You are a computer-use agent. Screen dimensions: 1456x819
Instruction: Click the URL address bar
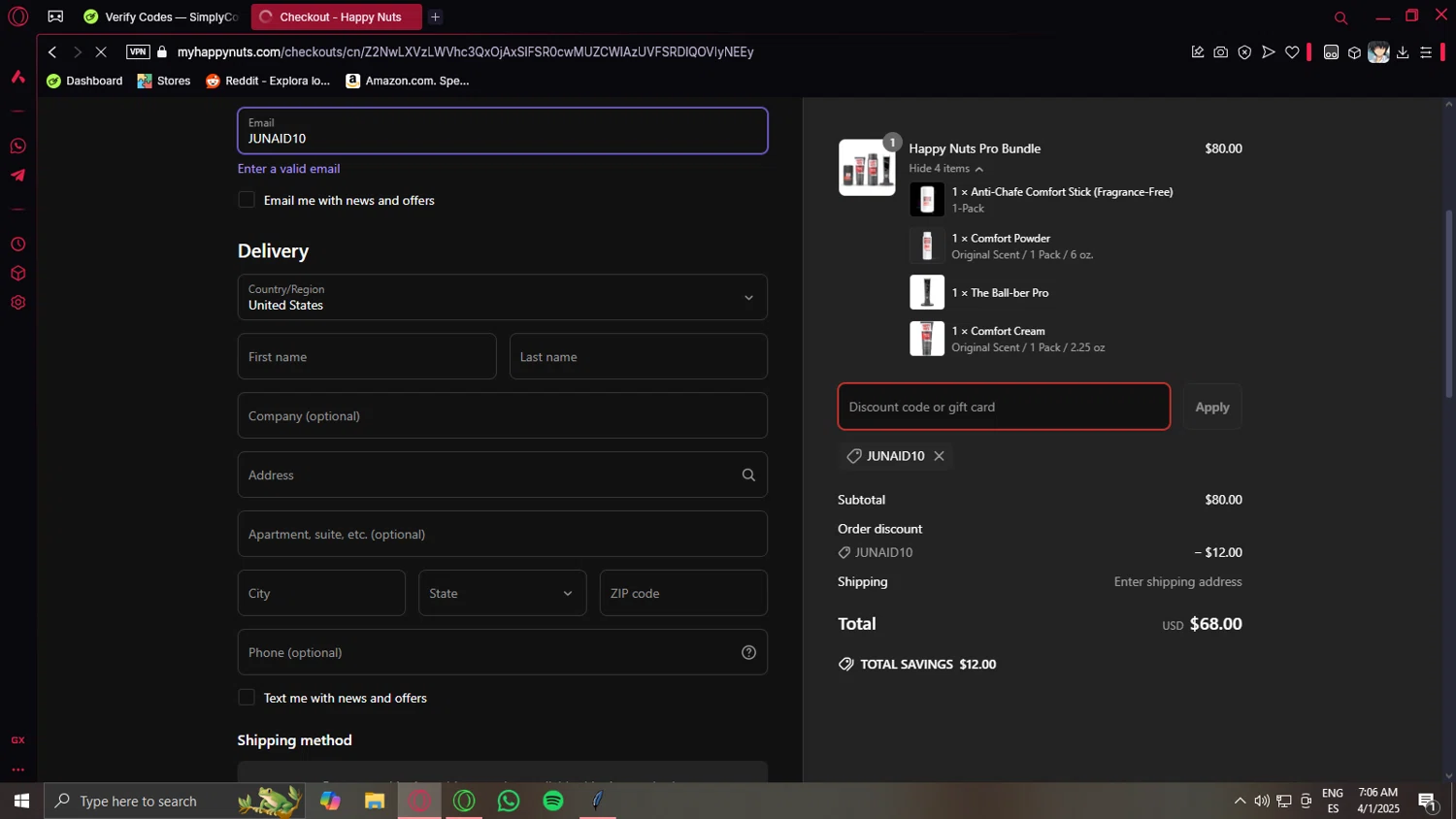[x=466, y=52]
